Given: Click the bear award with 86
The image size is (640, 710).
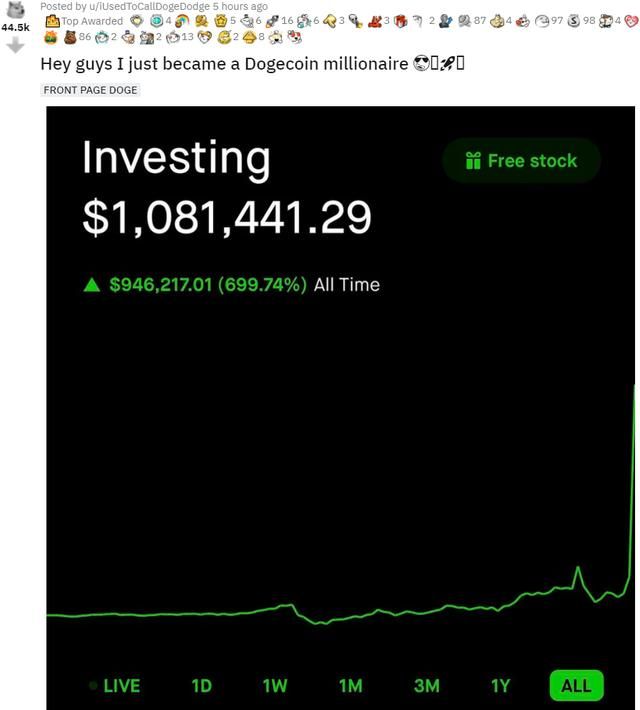Looking at the screenshot, I should (70, 37).
